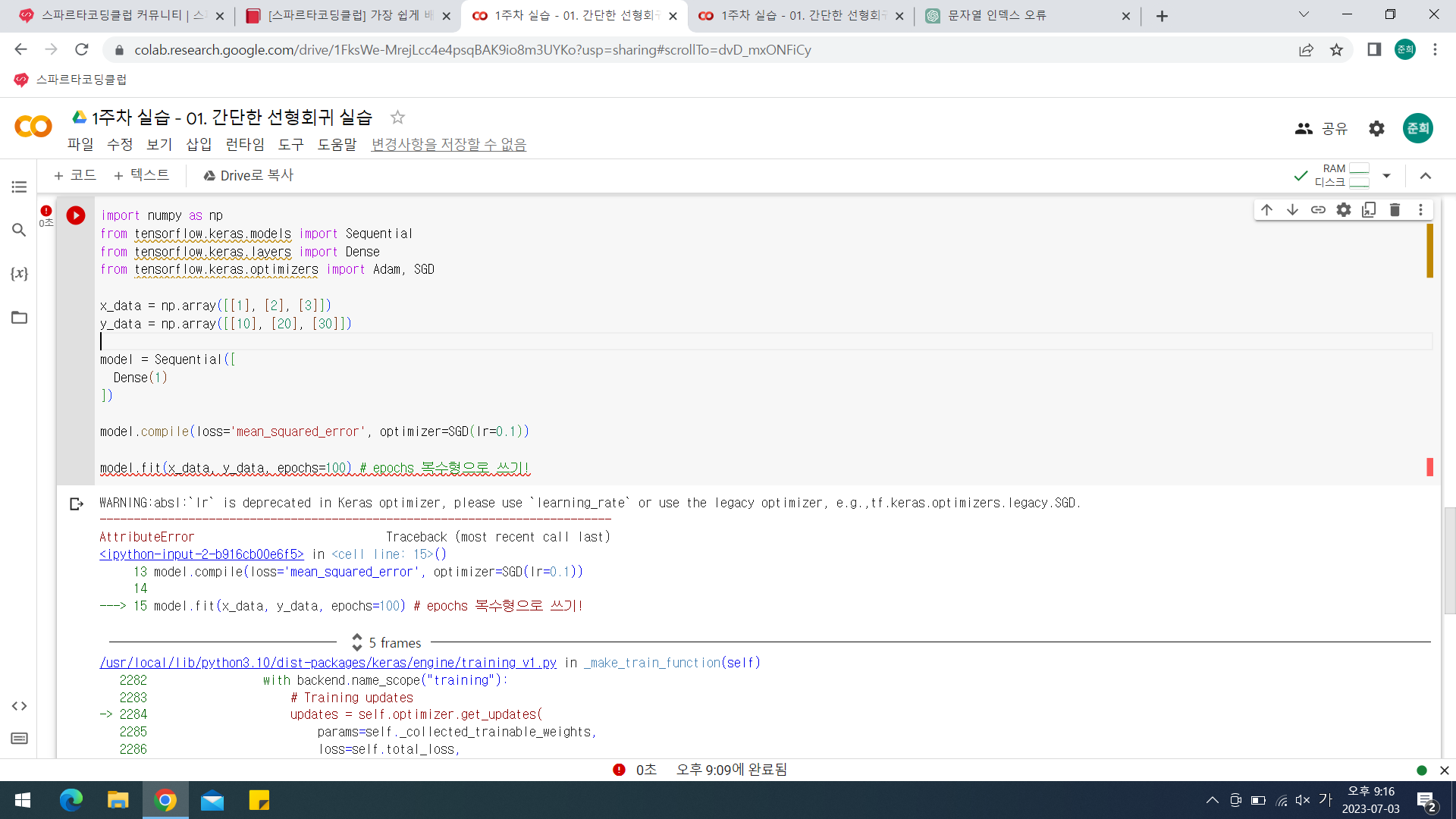
Task: Click page vertical scrollbar
Action: [x=1450, y=561]
